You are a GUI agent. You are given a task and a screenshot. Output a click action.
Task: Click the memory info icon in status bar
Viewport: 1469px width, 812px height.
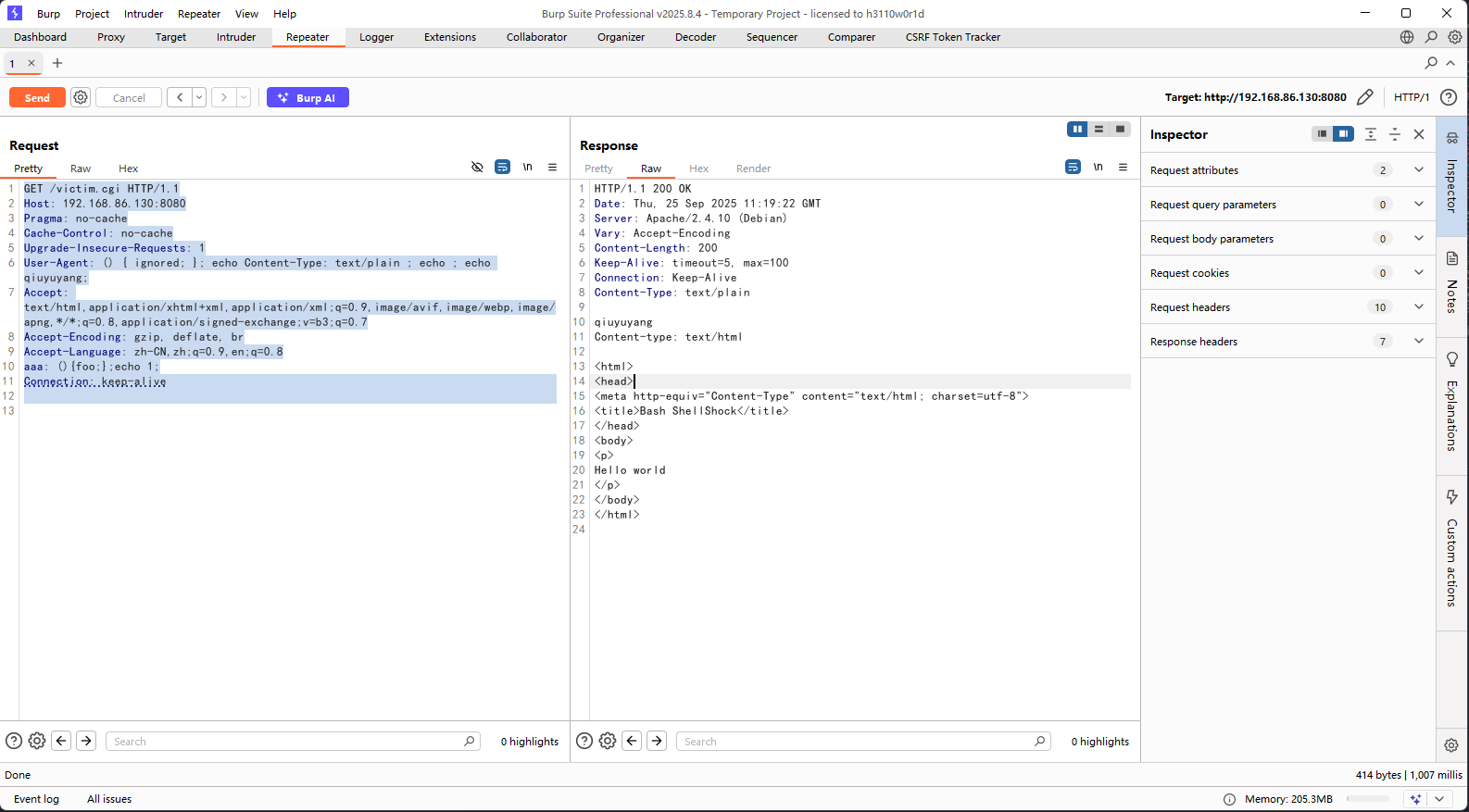[1229, 799]
